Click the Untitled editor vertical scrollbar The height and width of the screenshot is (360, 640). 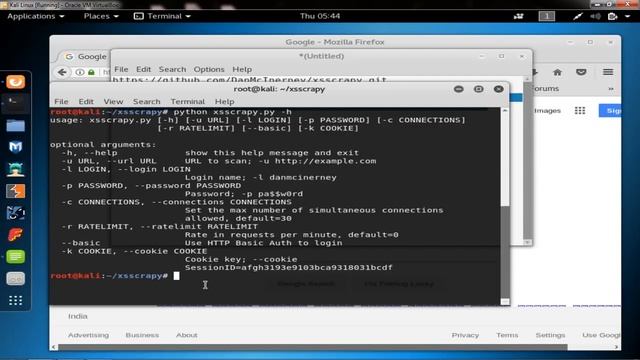pyautogui.click(x=528, y=160)
